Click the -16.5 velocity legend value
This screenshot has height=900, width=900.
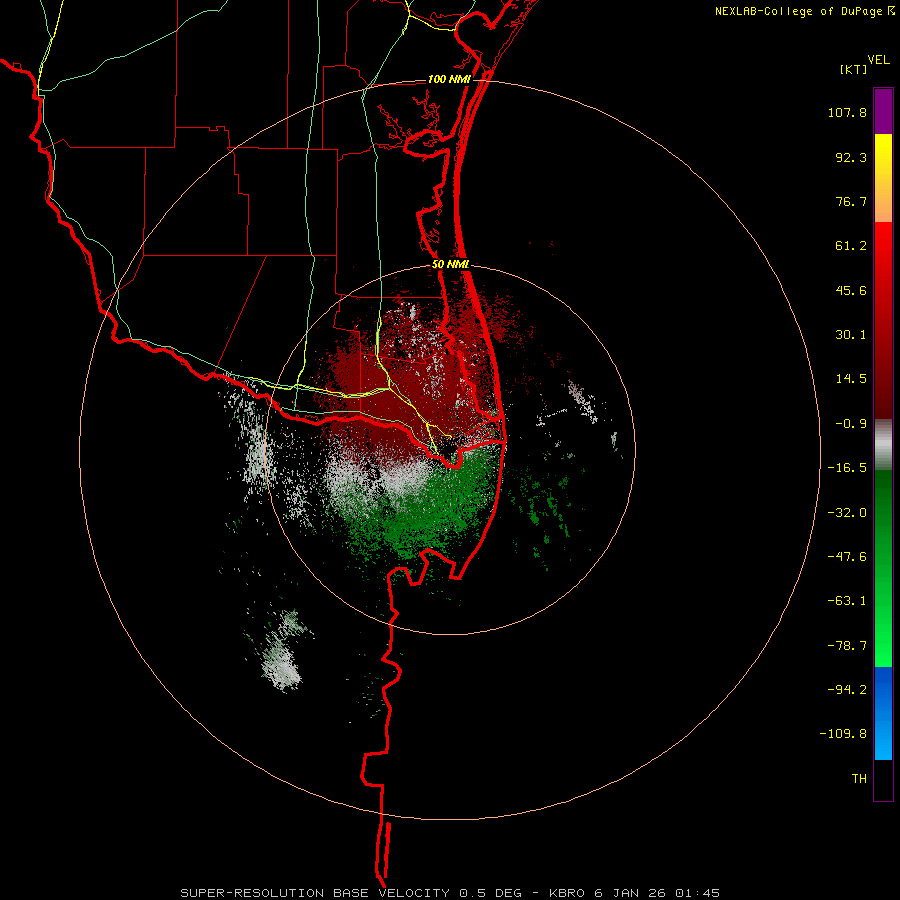coord(847,468)
